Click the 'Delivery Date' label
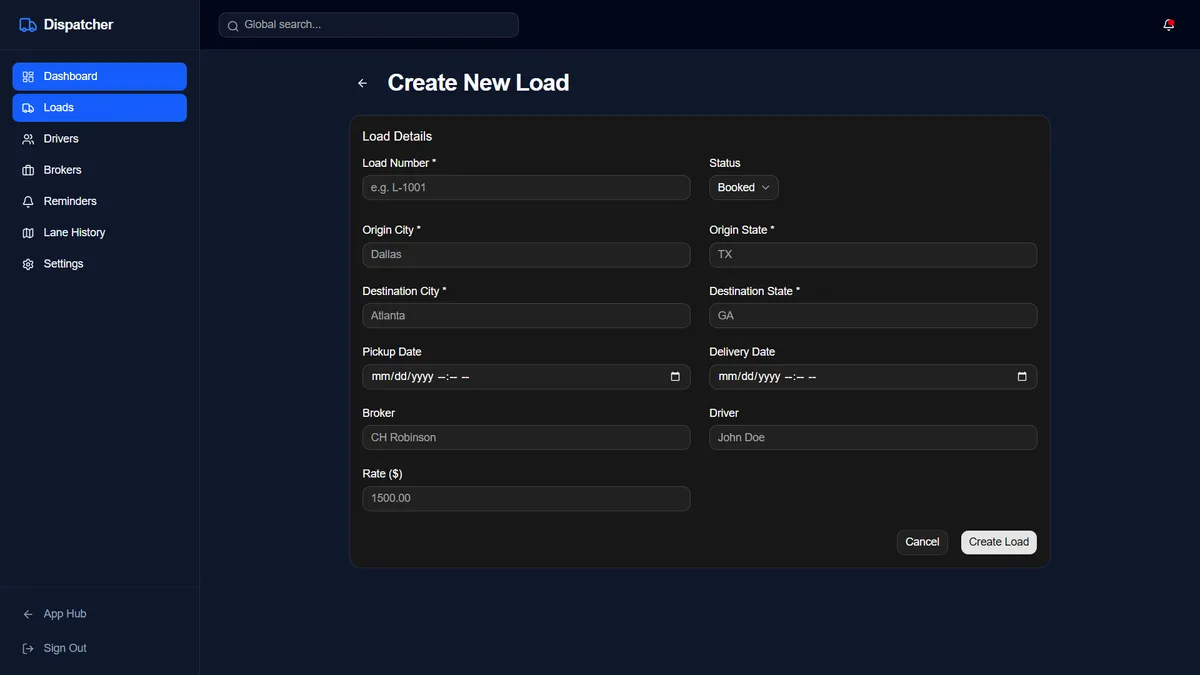The image size is (1200, 675). (x=742, y=352)
